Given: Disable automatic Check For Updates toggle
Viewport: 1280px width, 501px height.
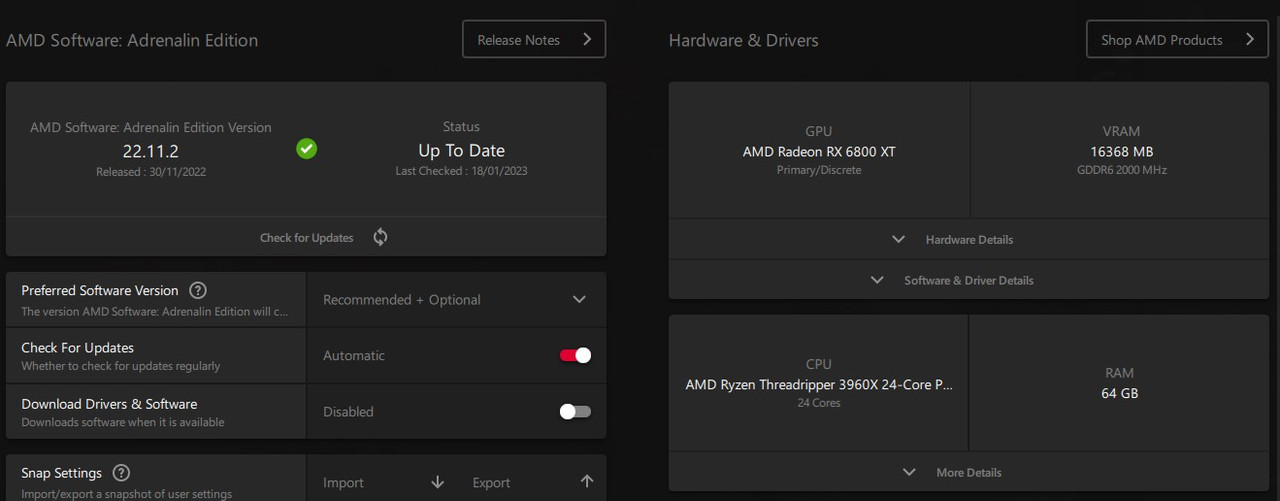Looking at the screenshot, I should tap(575, 355).
